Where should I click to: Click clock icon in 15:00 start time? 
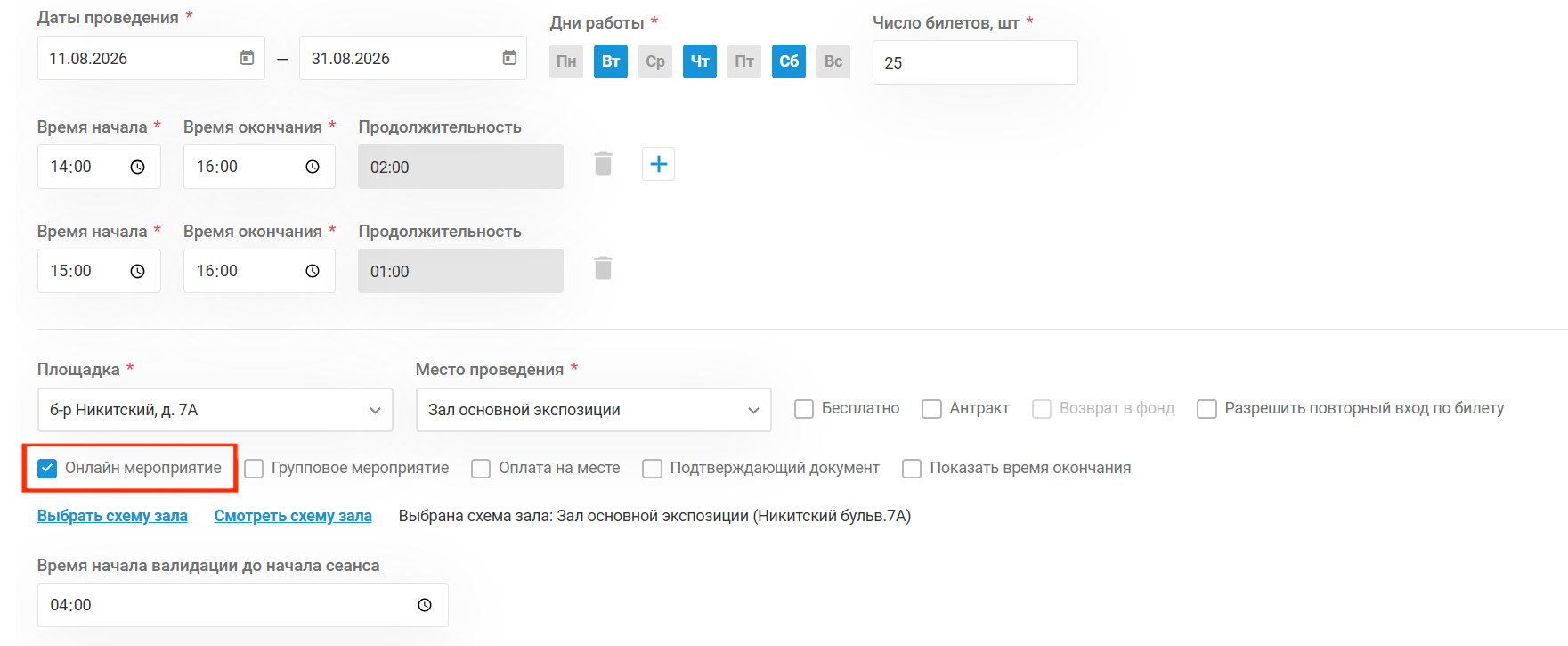pyautogui.click(x=137, y=271)
